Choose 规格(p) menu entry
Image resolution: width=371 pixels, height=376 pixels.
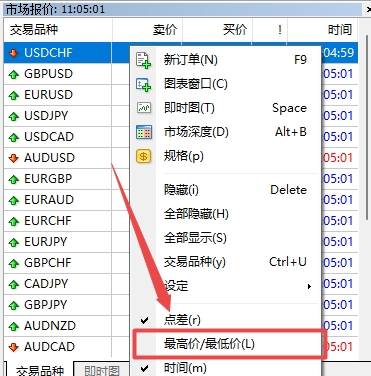(x=225, y=156)
